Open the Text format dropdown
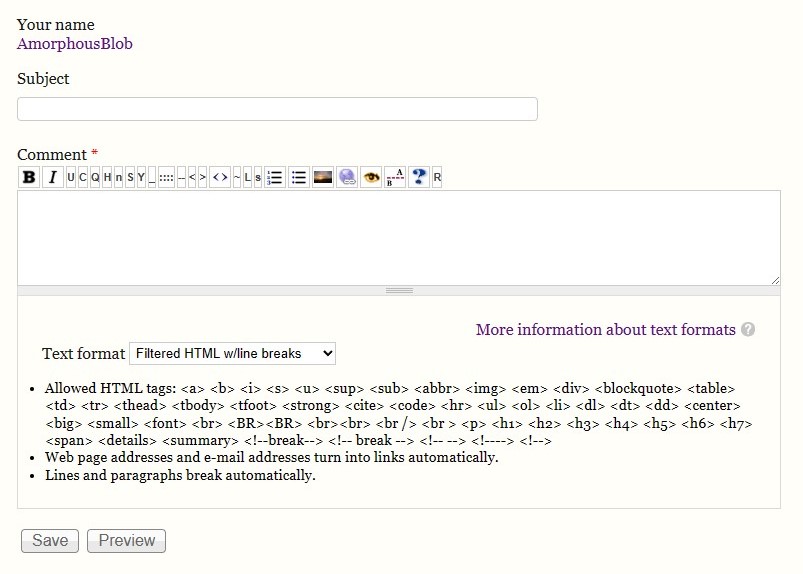This screenshot has height=574, width=803. 232,353
